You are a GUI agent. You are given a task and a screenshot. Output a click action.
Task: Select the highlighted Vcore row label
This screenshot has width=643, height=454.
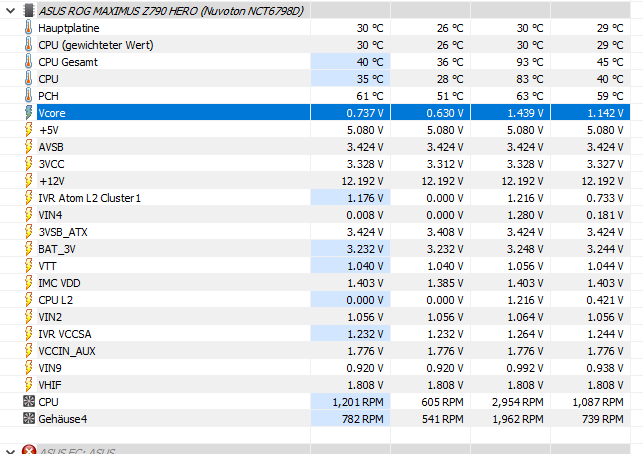(x=52, y=113)
